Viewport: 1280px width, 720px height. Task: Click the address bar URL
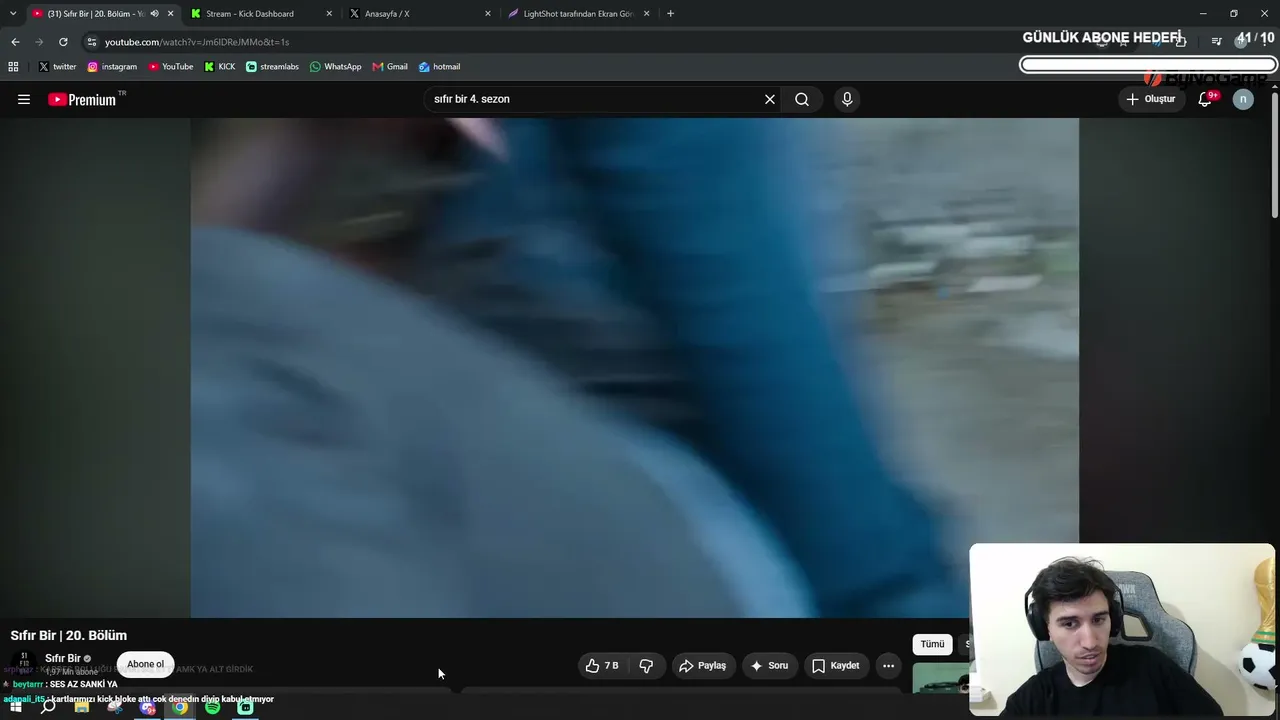pos(197,42)
